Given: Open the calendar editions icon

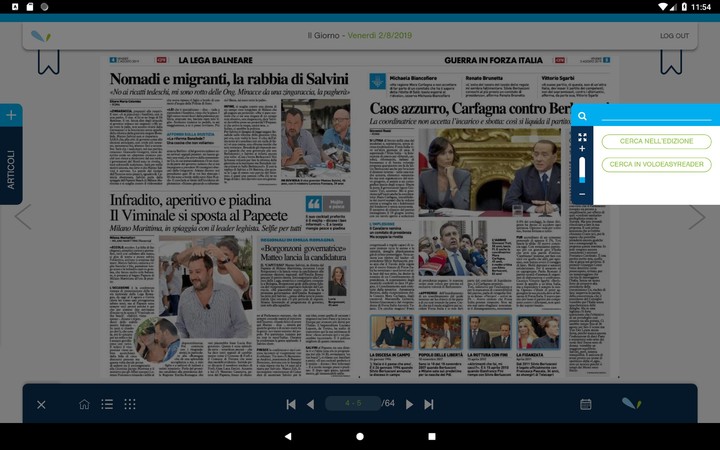Looking at the screenshot, I should [585, 404].
